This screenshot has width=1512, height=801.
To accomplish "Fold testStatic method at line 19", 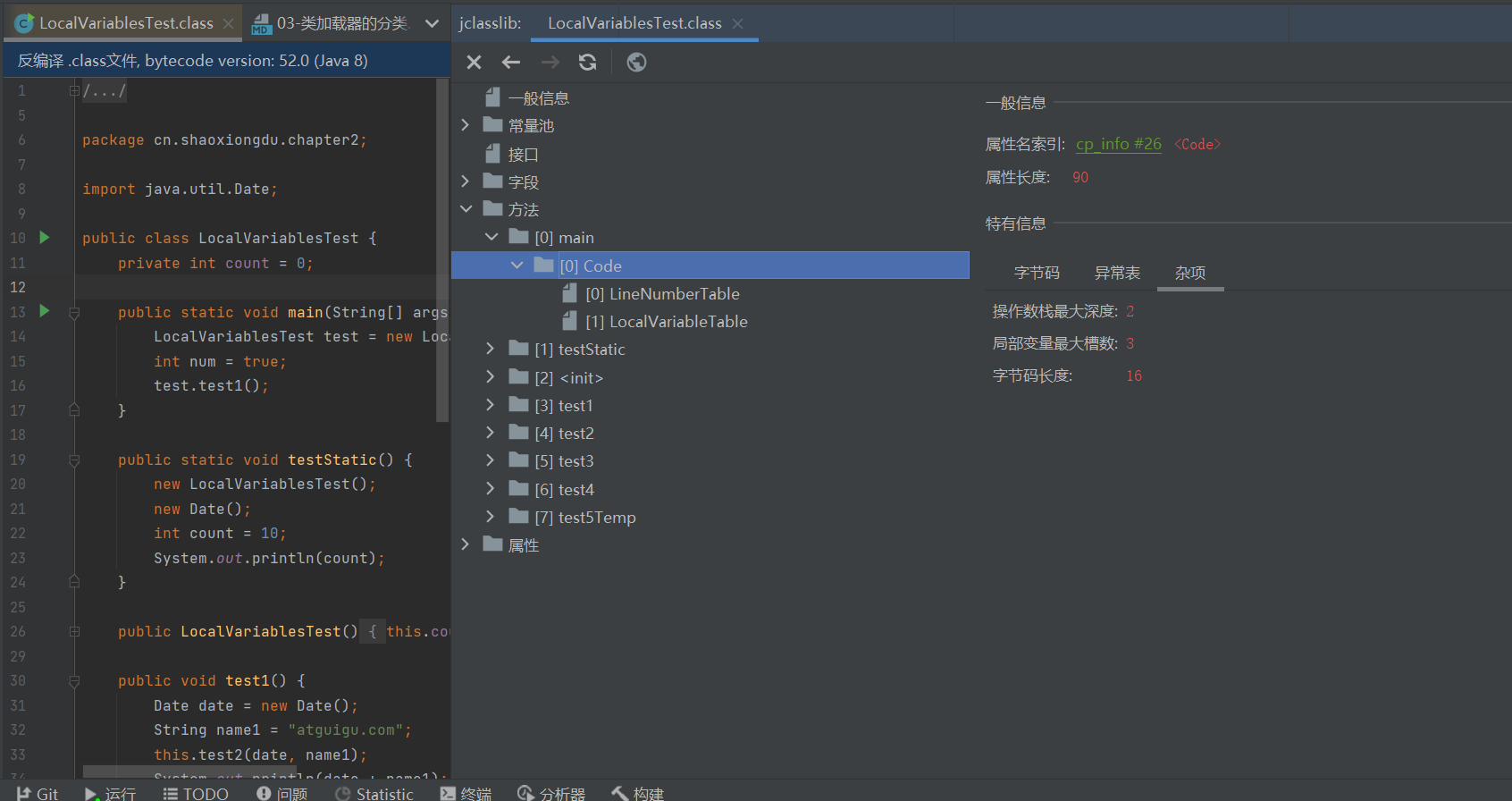I will pyautogui.click(x=74, y=460).
